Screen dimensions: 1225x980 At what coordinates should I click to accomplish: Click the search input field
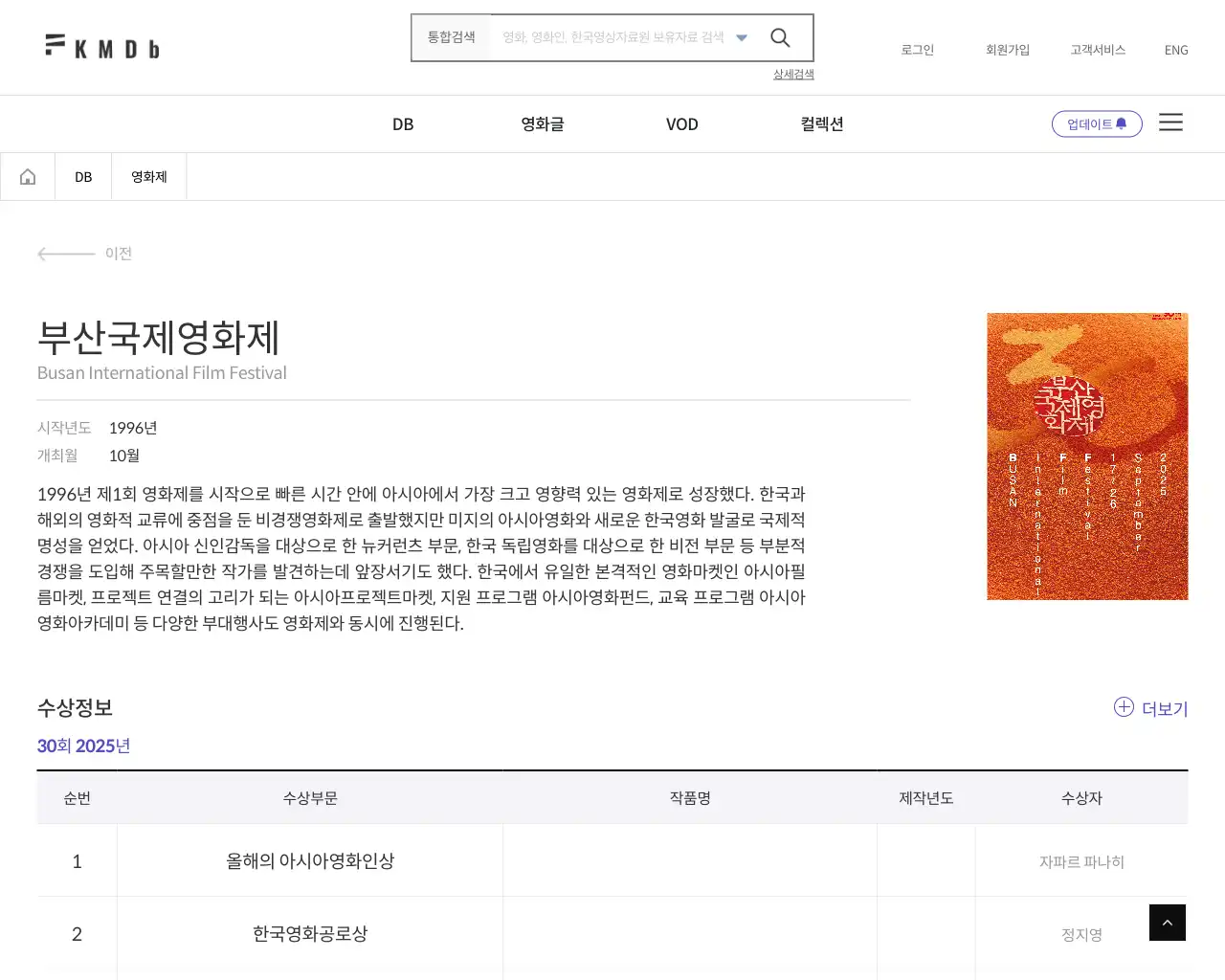pyautogui.click(x=613, y=37)
